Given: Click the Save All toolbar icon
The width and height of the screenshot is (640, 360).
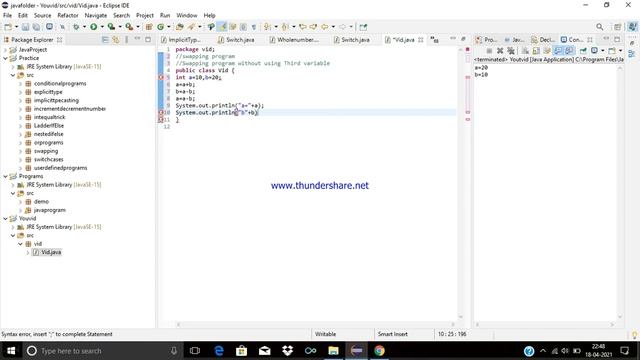Looking at the screenshot, I should pyautogui.click(x=36, y=27).
